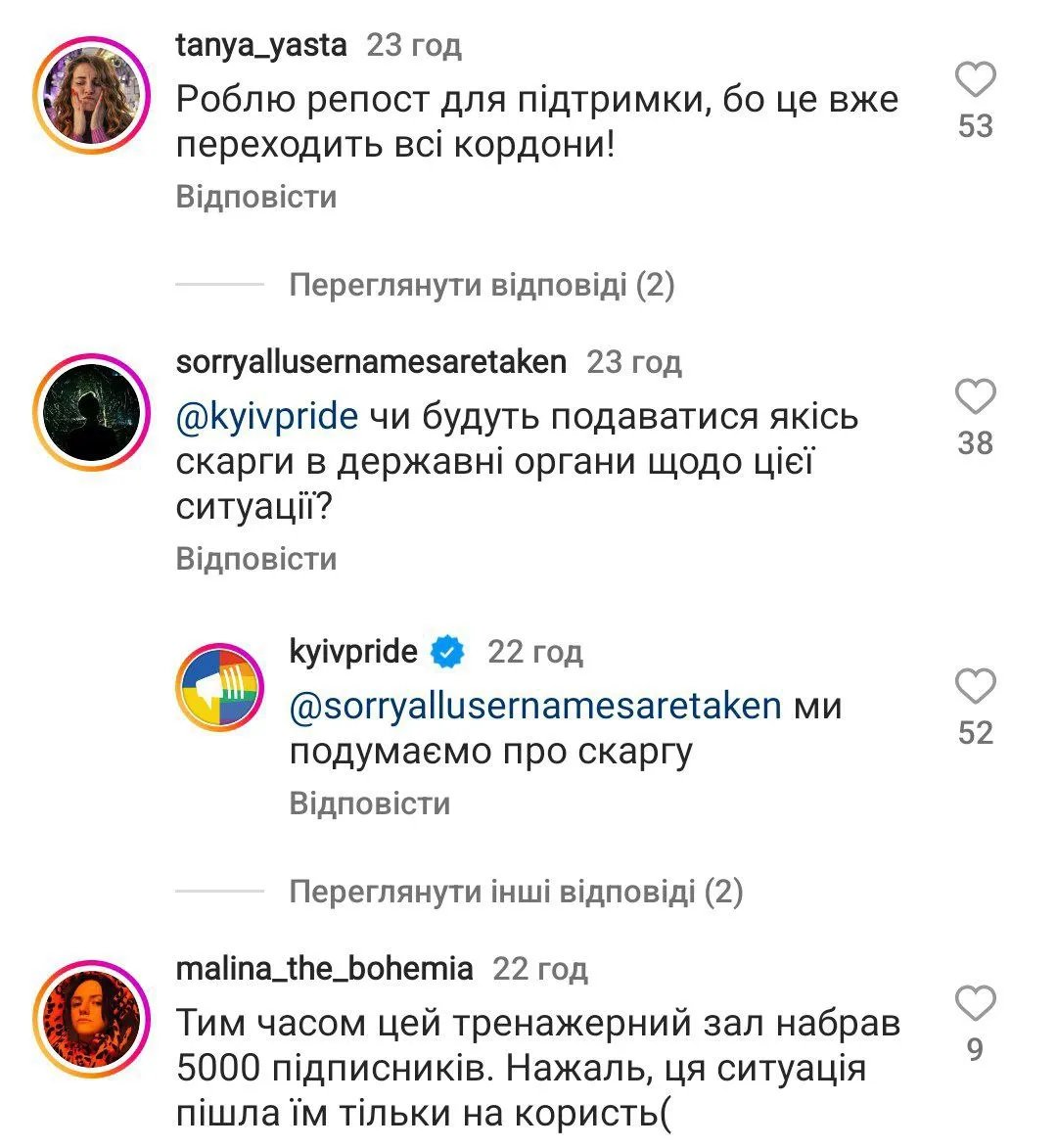
Task: Reply to sorryallusernamesaretaken's comment
Action: (x=256, y=559)
